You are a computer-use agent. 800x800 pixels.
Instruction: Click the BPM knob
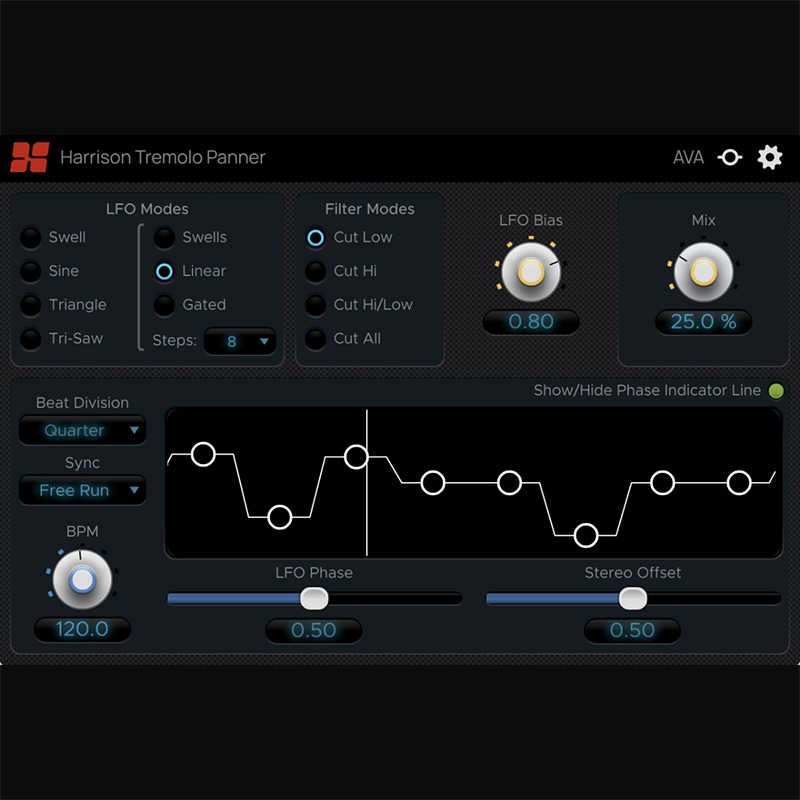coord(82,580)
